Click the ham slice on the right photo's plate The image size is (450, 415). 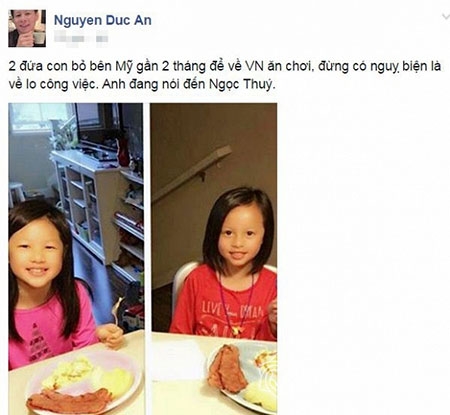(227, 368)
